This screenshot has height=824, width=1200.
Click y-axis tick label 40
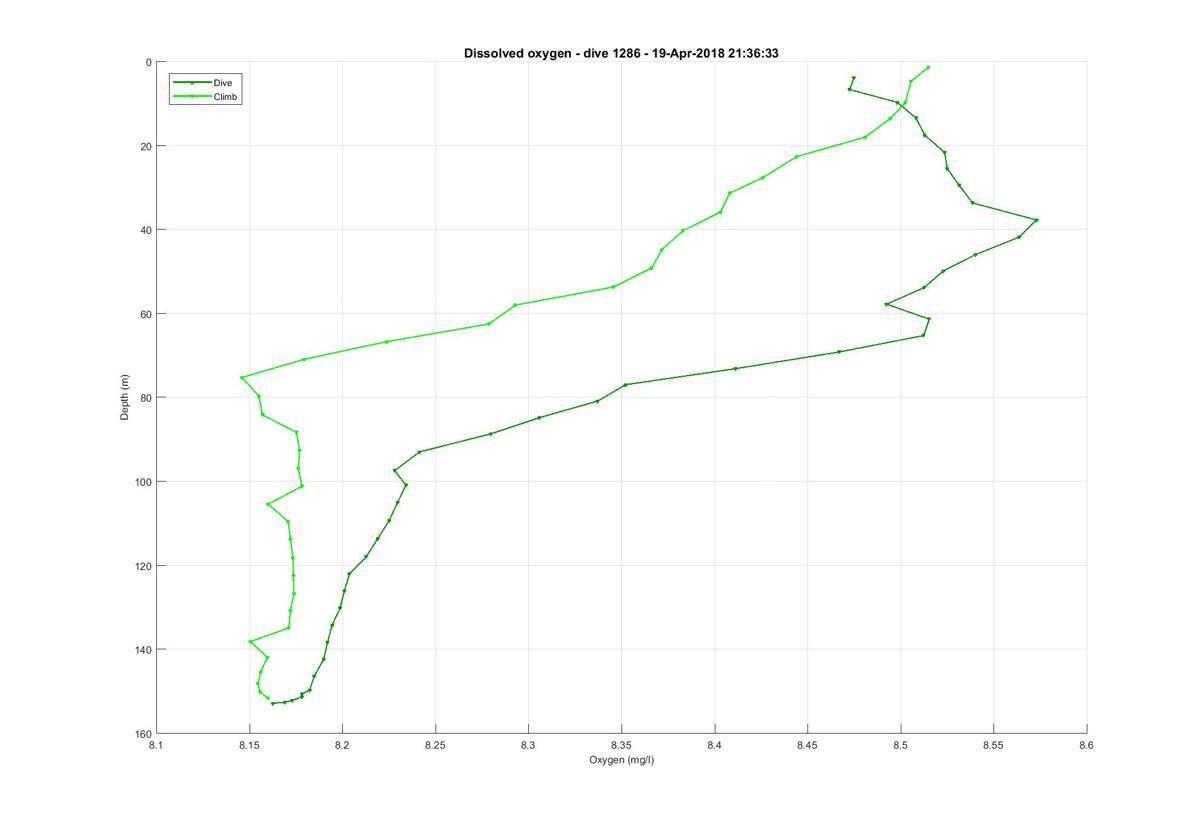[x=144, y=230]
